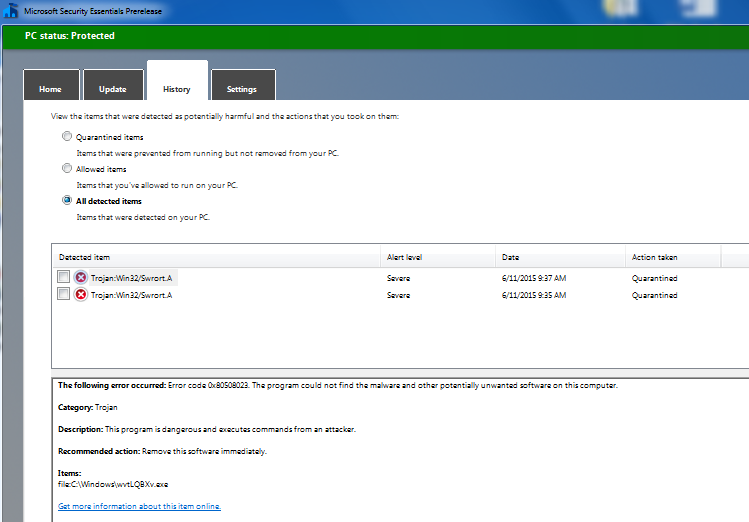Click Quarantined action in 9:37 AM row
This screenshot has width=749, height=522.
[x=654, y=278]
